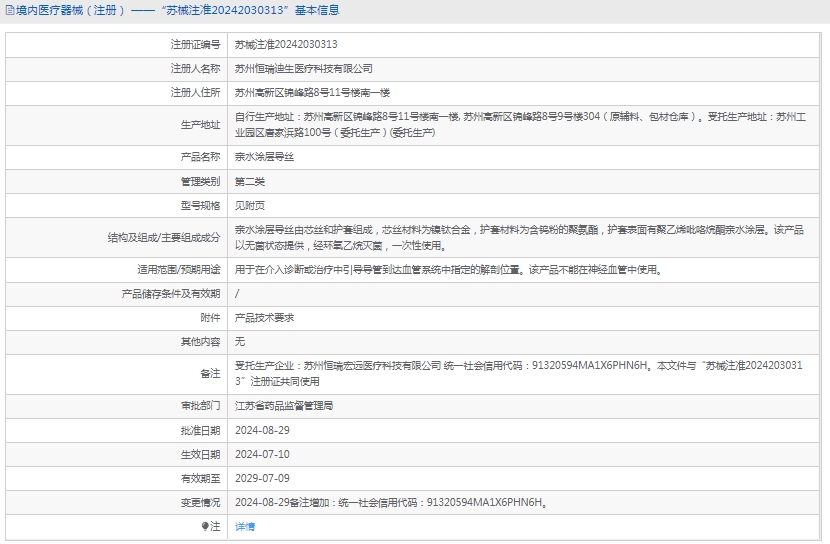Select the registration number value 苏械注准20242030313

[x=286, y=45]
